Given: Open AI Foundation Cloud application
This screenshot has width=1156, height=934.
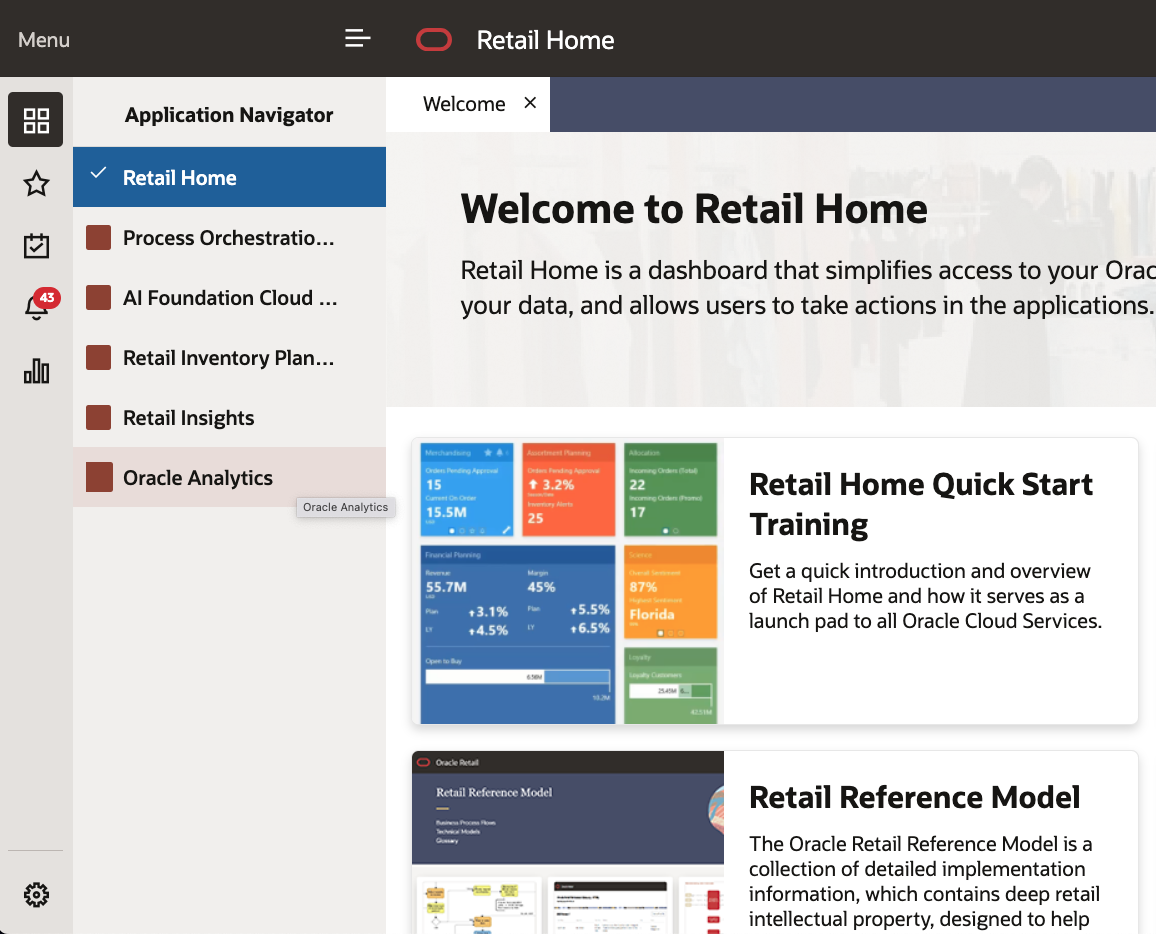Looking at the screenshot, I should (229, 298).
